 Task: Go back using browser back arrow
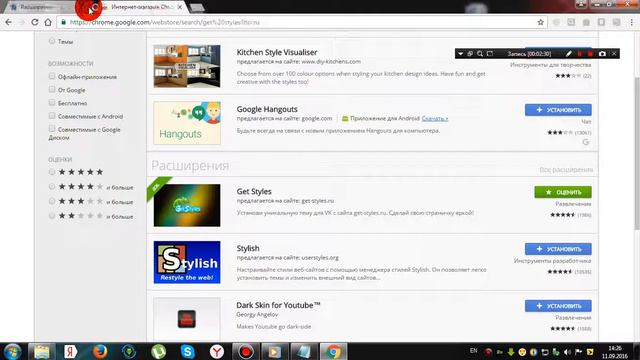click(9, 22)
